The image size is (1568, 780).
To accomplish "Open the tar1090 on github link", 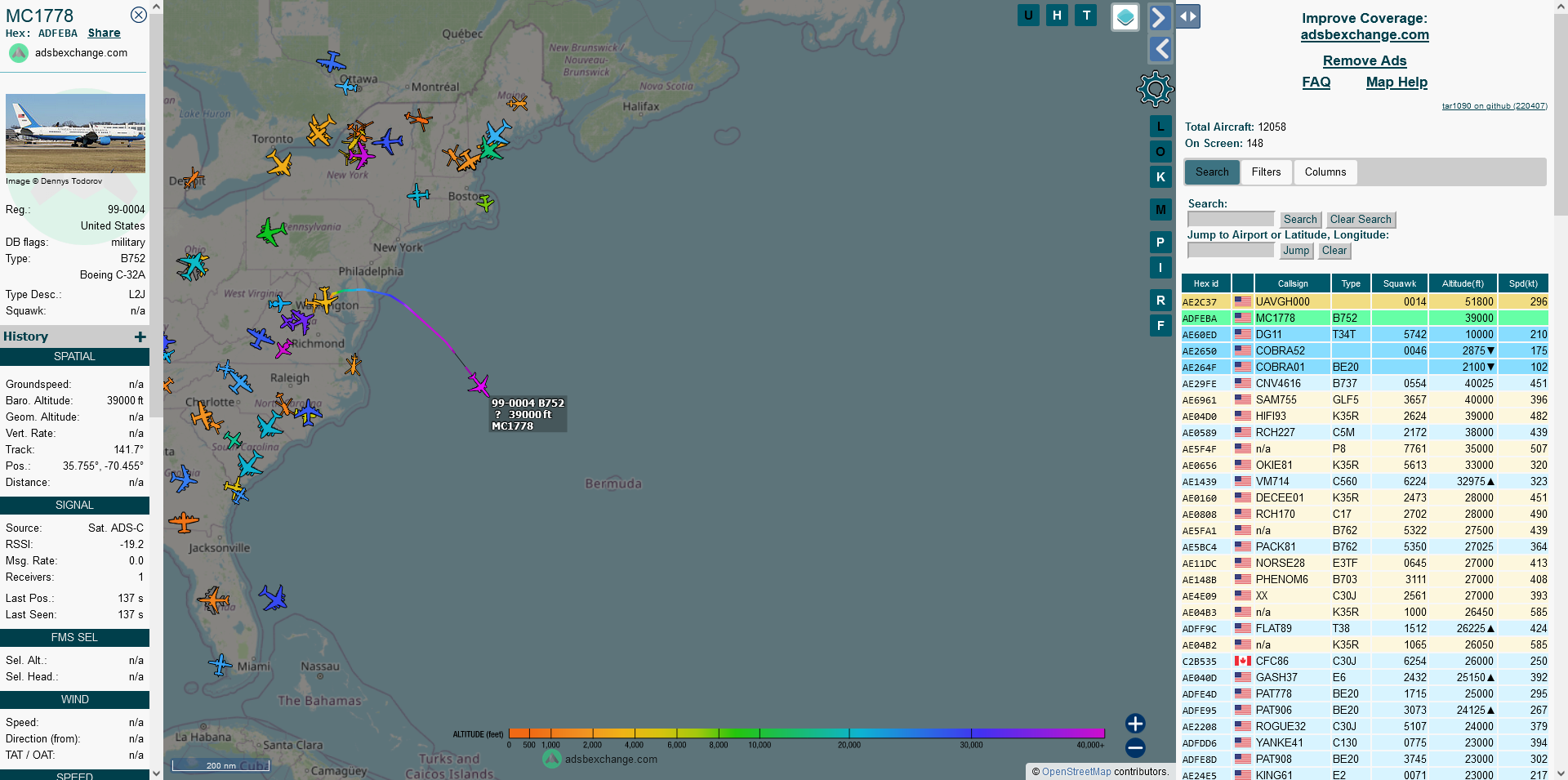I will pyautogui.click(x=1494, y=106).
